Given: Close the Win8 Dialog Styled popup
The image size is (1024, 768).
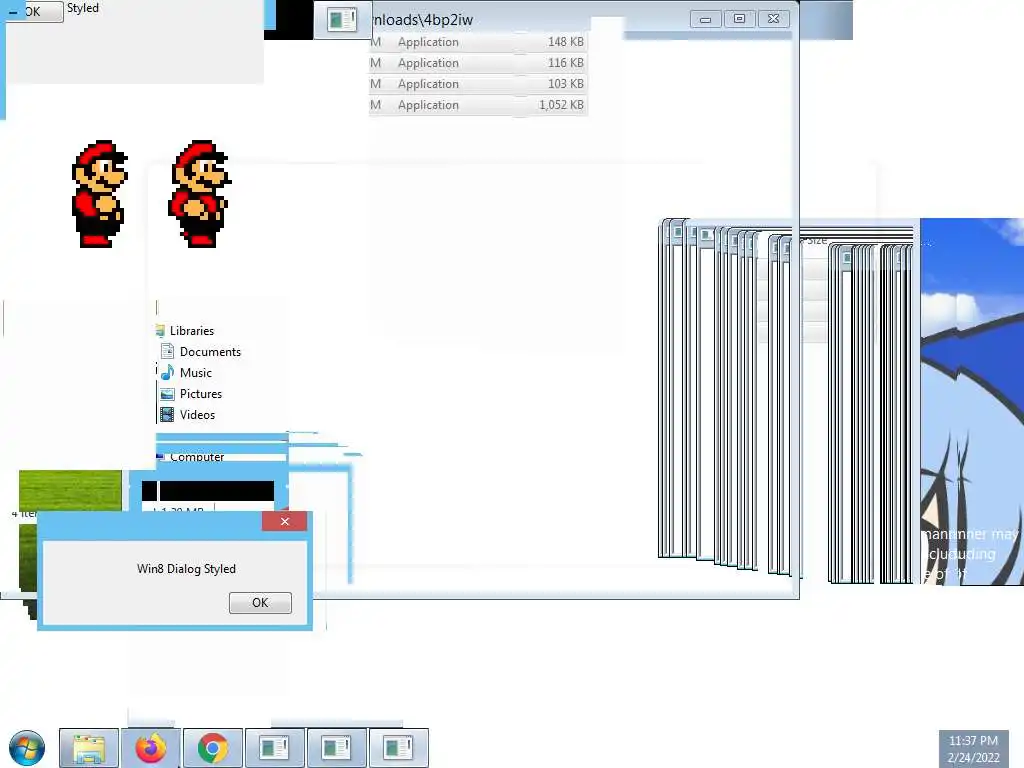Looking at the screenshot, I should tap(284, 521).
